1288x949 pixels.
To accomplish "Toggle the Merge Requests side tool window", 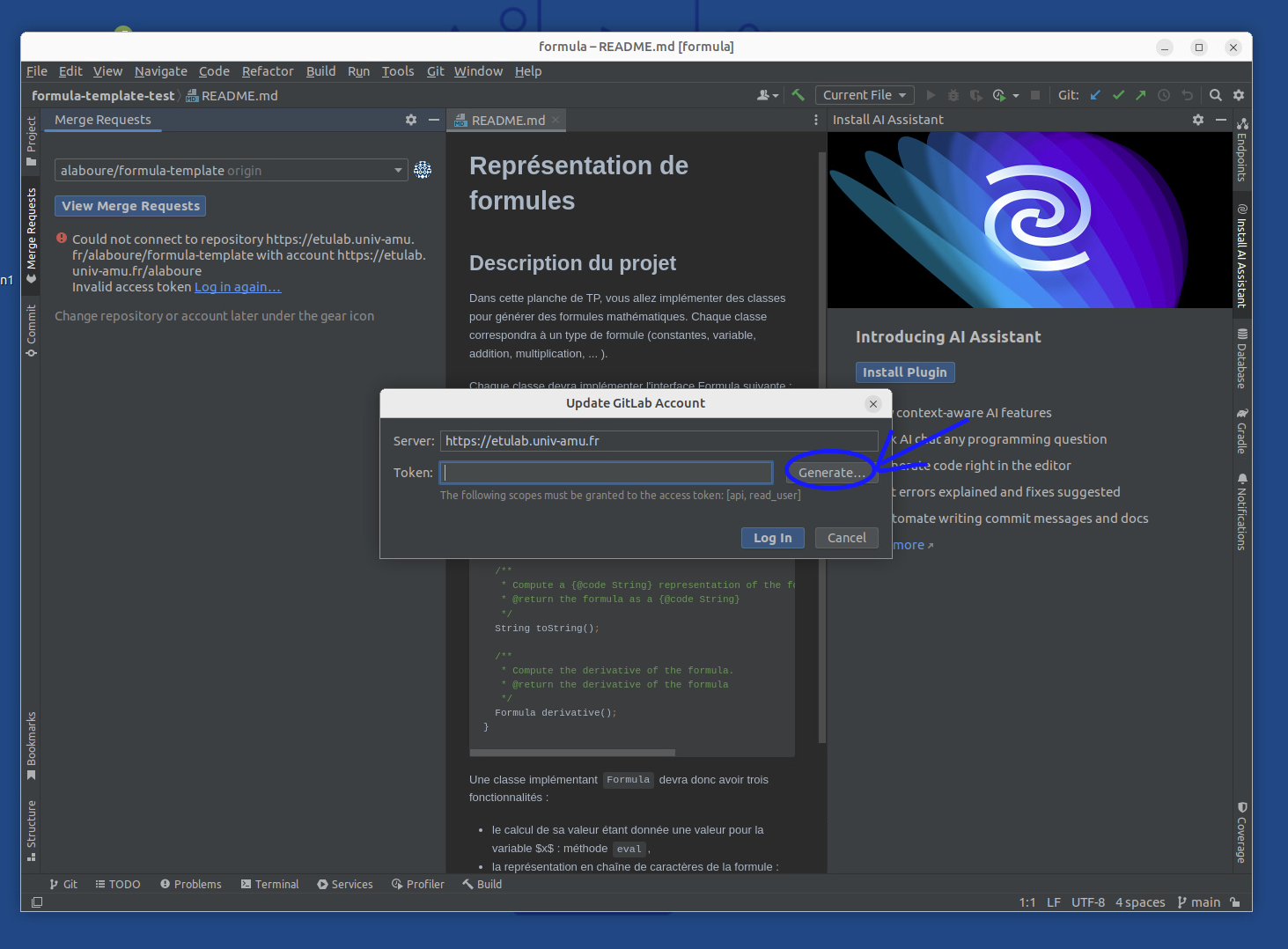I will 32,236.
